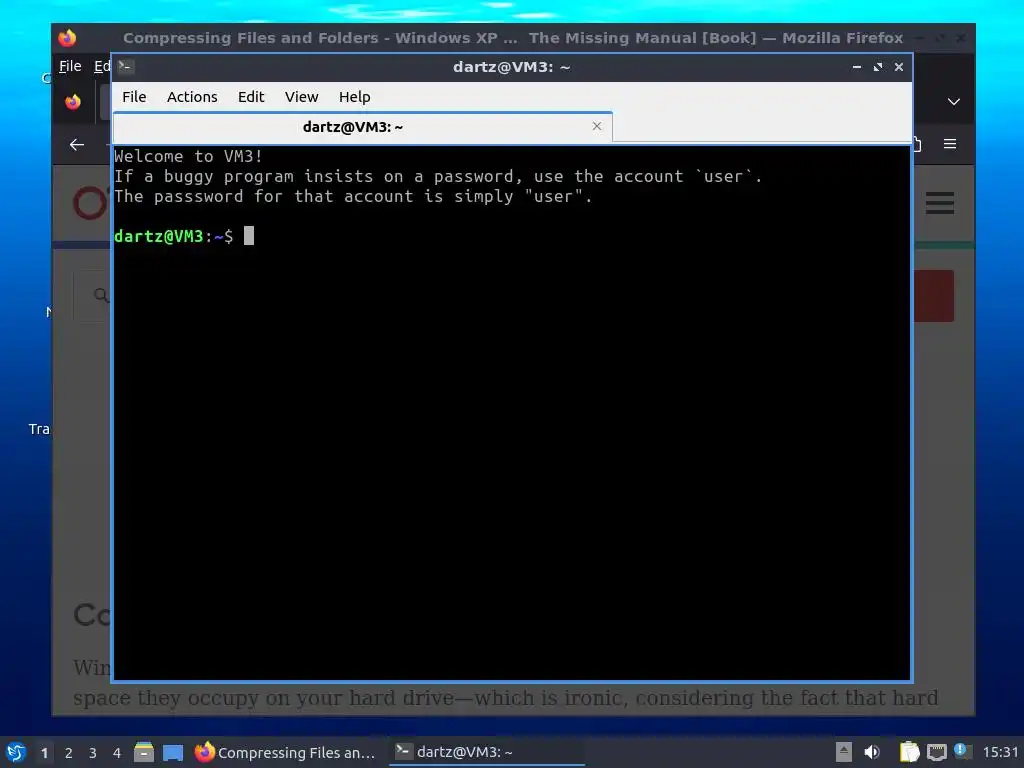Click the terminal icon in the title bar
The width and height of the screenshot is (1024, 768).
125,67
